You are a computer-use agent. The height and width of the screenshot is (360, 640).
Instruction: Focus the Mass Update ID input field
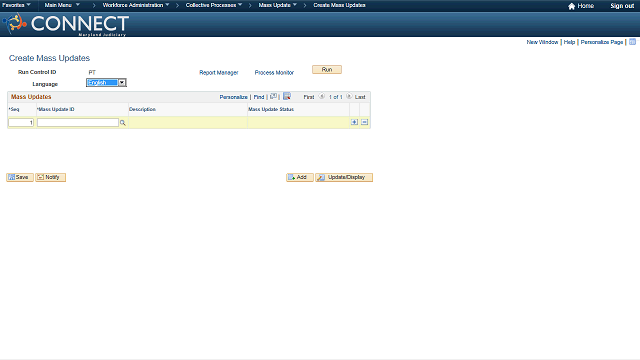coord(78,122)
